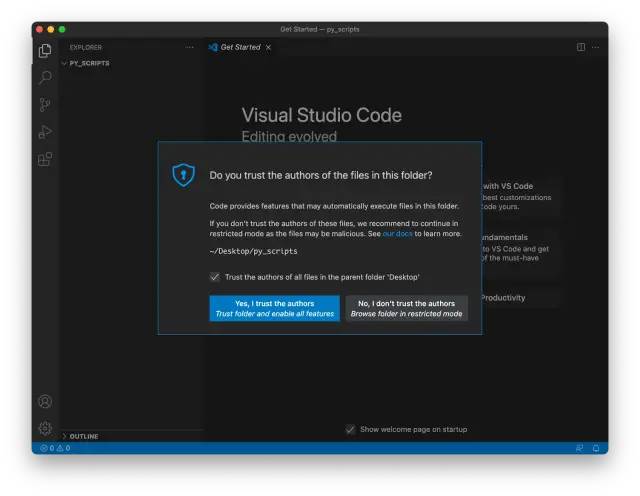Click the Visual Studio Code heading
Viewport: 640px width, 496px height.
[322, 115]
